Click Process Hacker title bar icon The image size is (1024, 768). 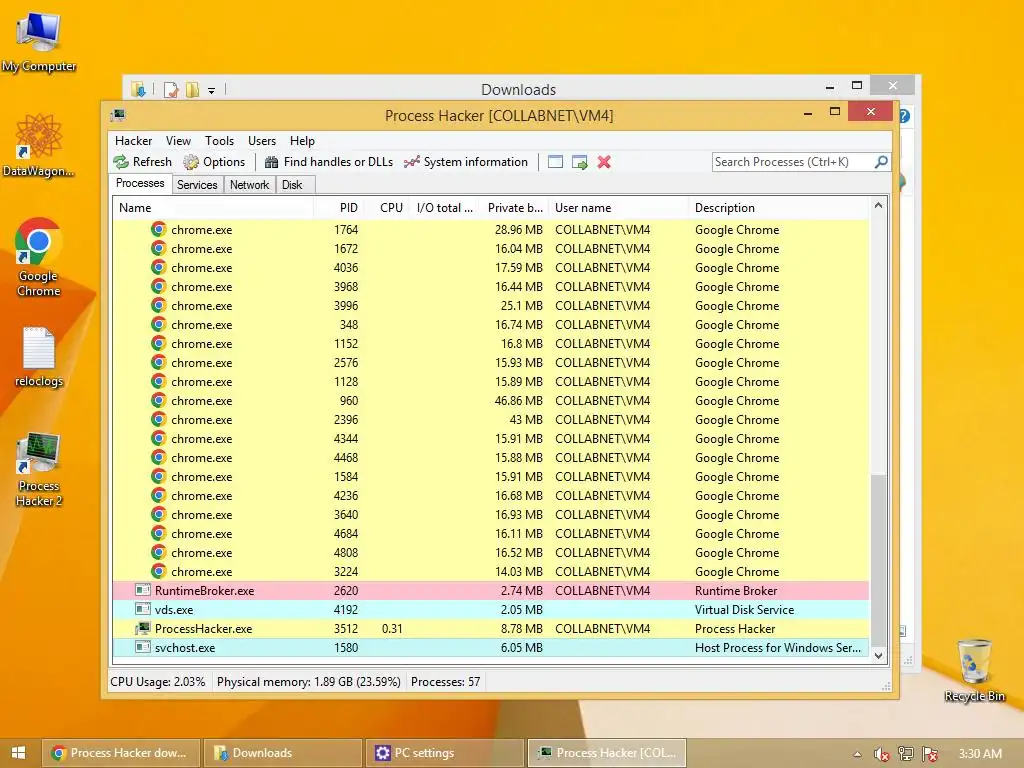118,116
